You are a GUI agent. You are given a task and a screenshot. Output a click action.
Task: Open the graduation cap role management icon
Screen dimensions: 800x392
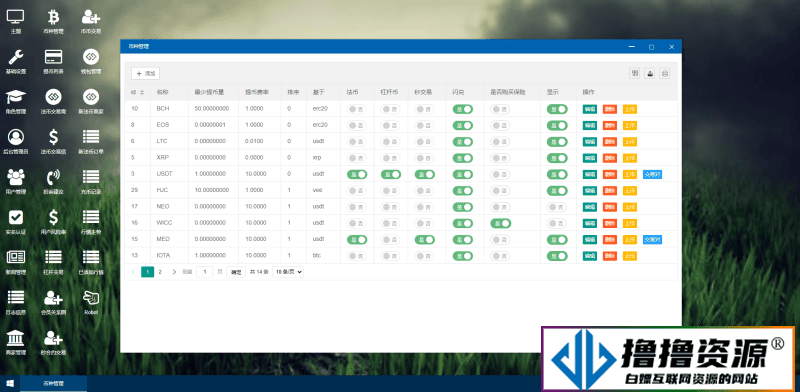pos(16,101)
